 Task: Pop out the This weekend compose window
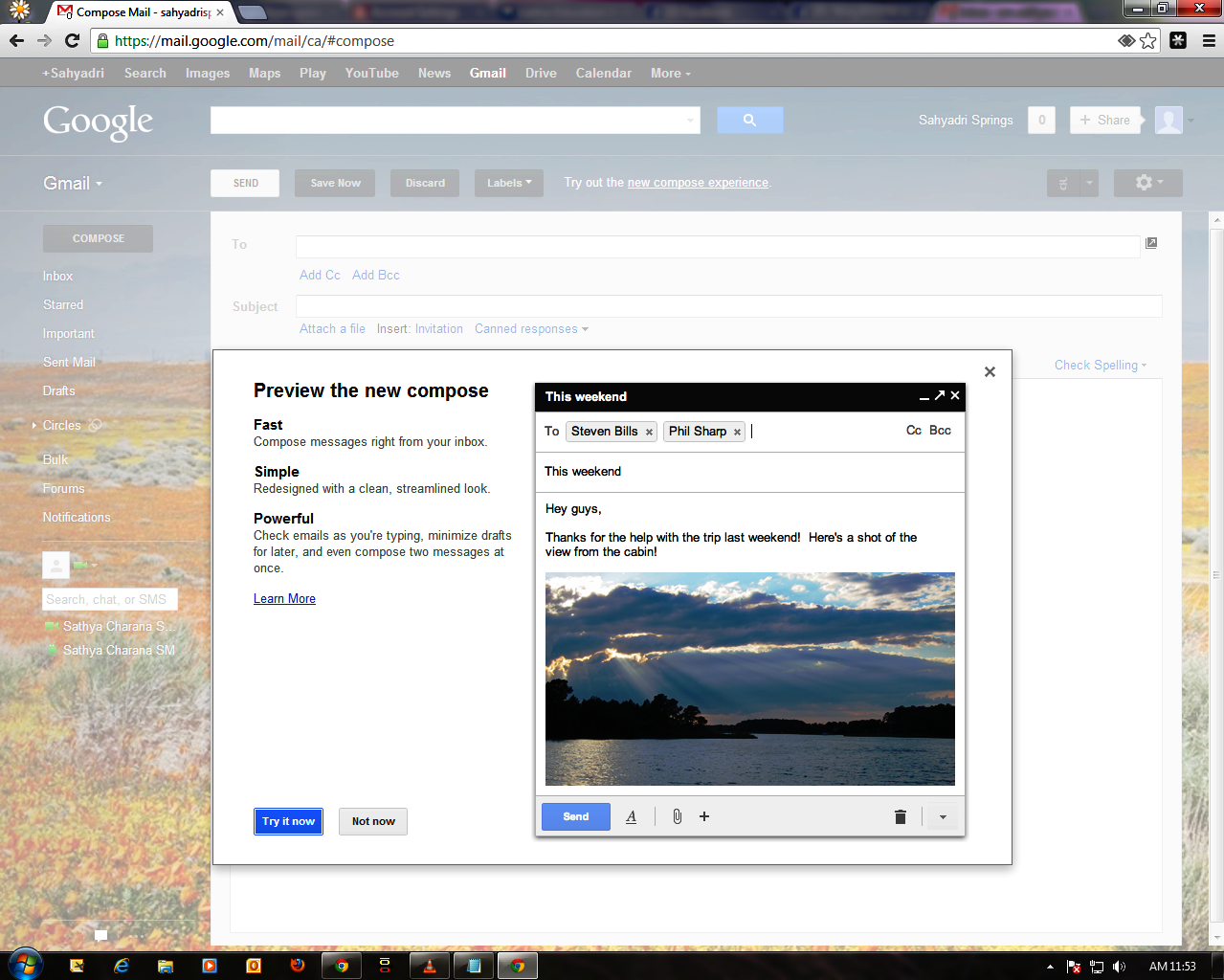tap(940, 395)
